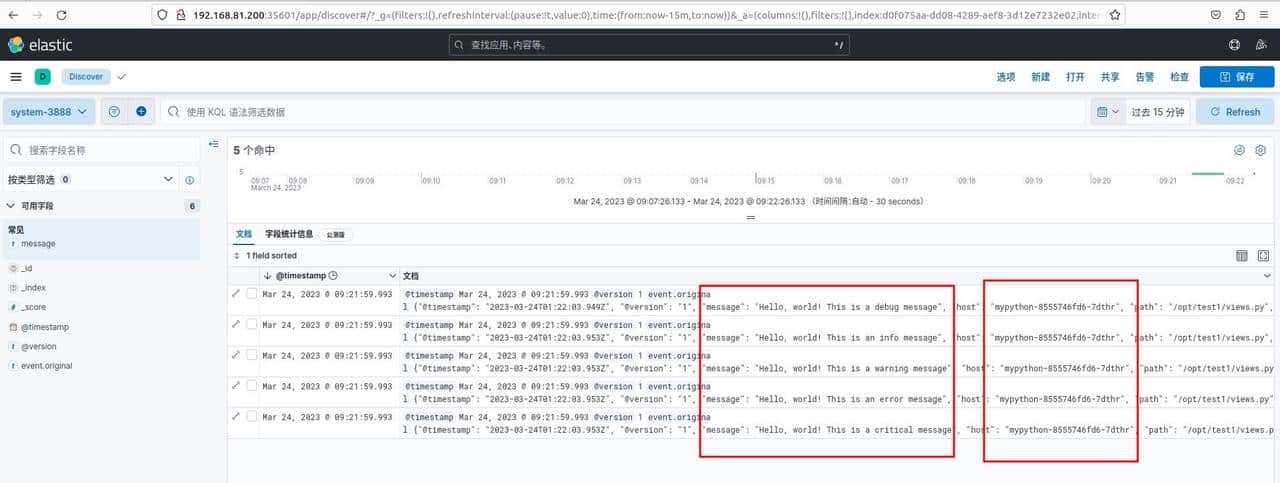This screenshot has height=483, width=1280.
Task: Click the Discover breadcrumb badge
Action: pos(86,77)
